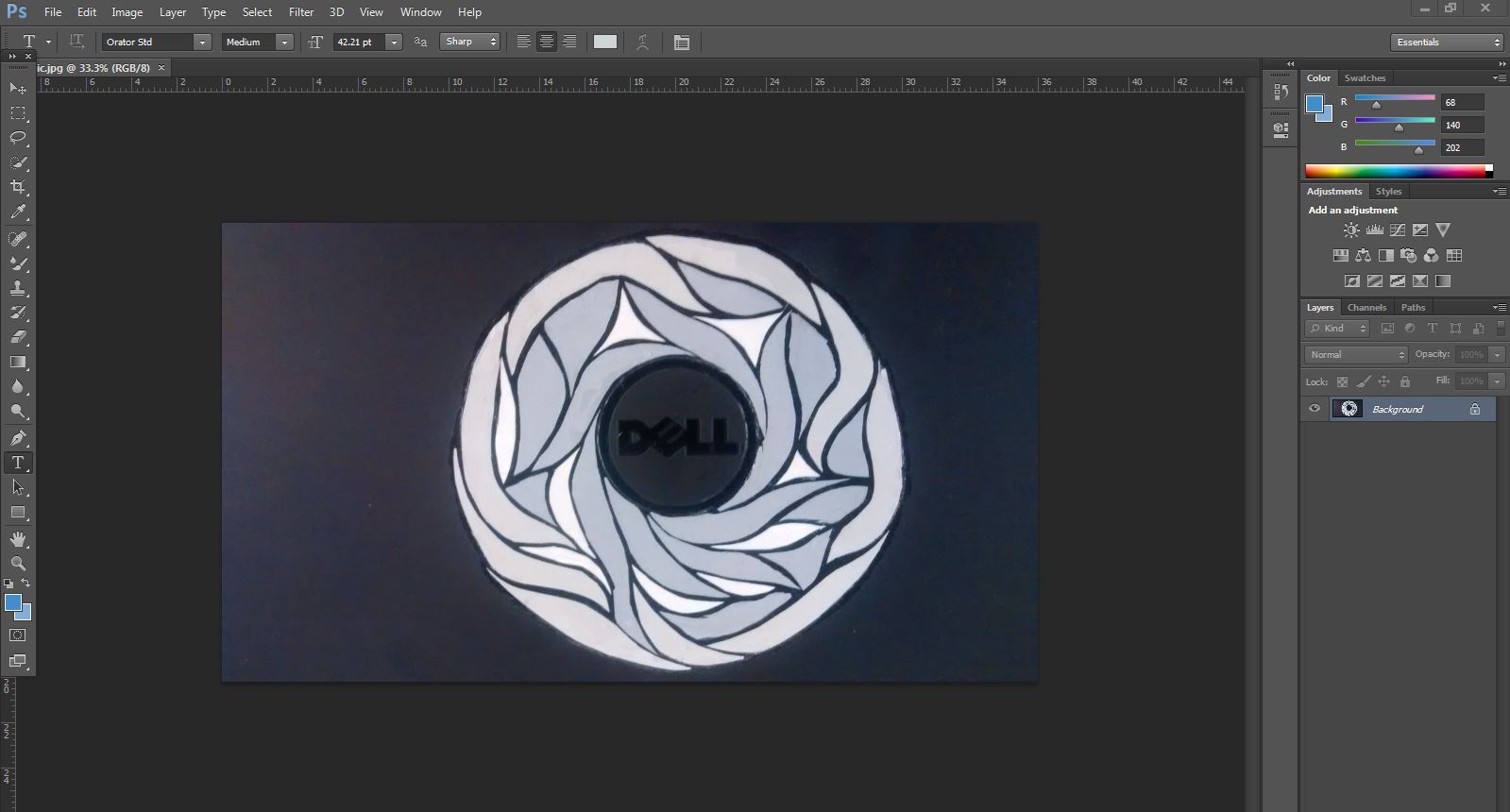Switch to the Channels tab
Viewport: 1510px width, 812px height.
(x=1366, y=308)
